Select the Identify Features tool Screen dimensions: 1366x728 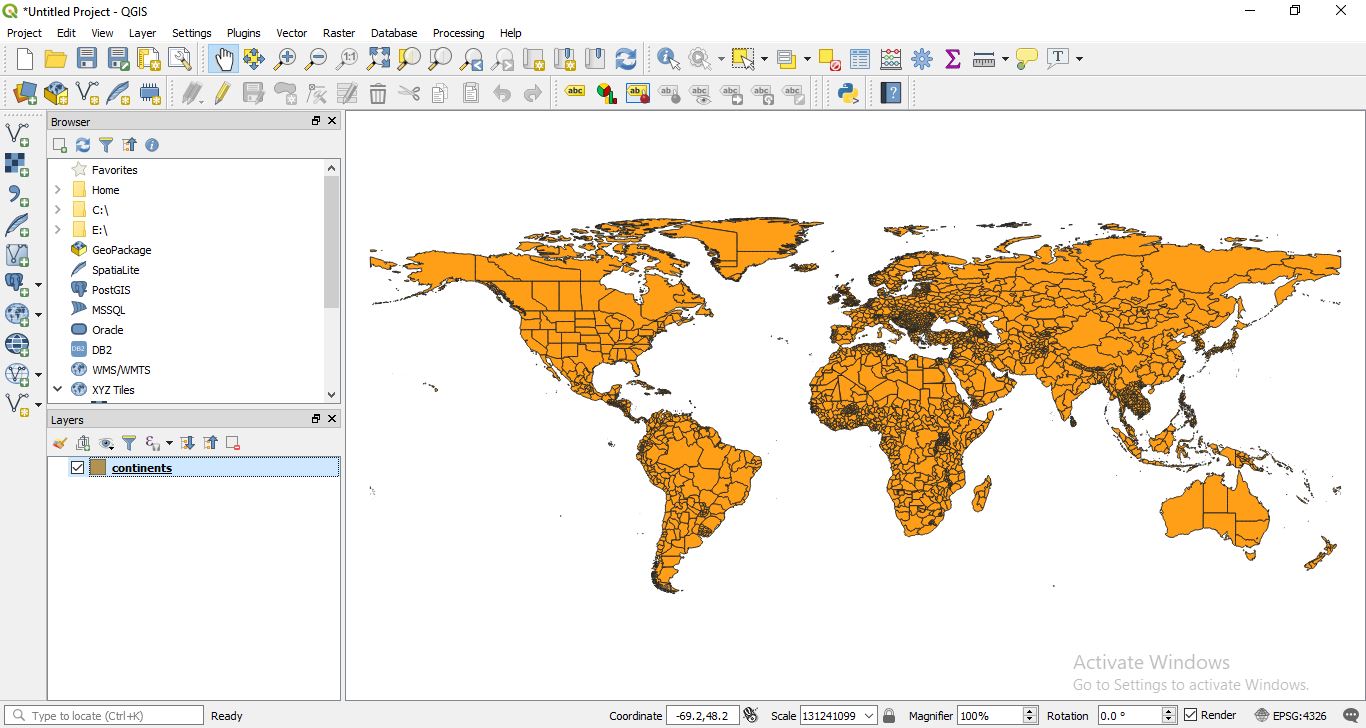click(x=667, y=59)
